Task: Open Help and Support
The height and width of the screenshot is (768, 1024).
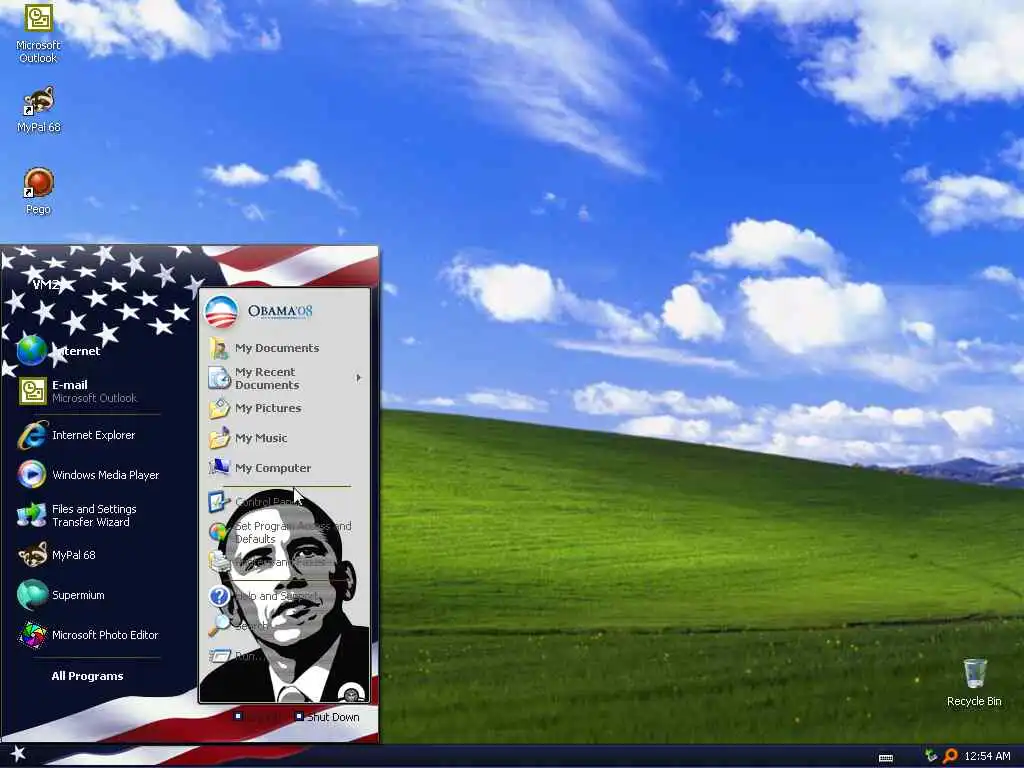Action: [x=263, y=596]
